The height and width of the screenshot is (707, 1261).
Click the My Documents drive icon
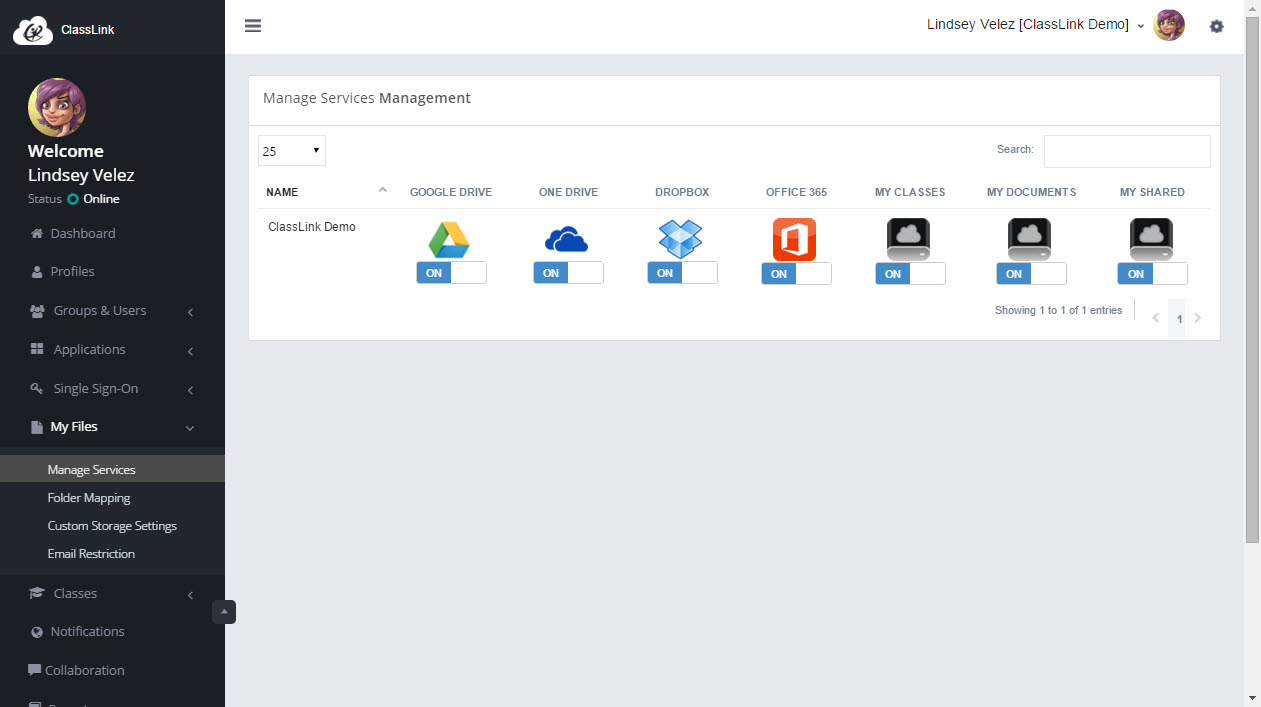point(1029,240)
